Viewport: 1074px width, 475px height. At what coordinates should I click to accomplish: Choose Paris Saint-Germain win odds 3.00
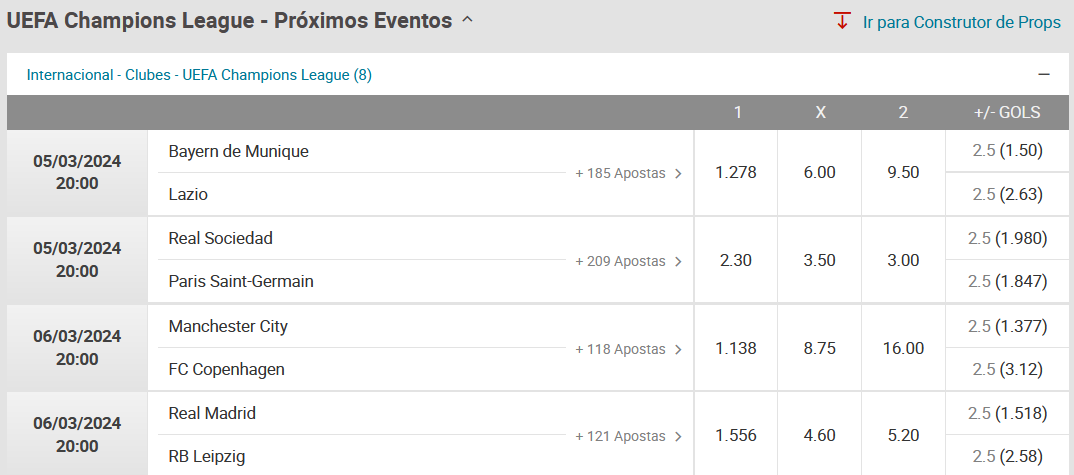903,260
